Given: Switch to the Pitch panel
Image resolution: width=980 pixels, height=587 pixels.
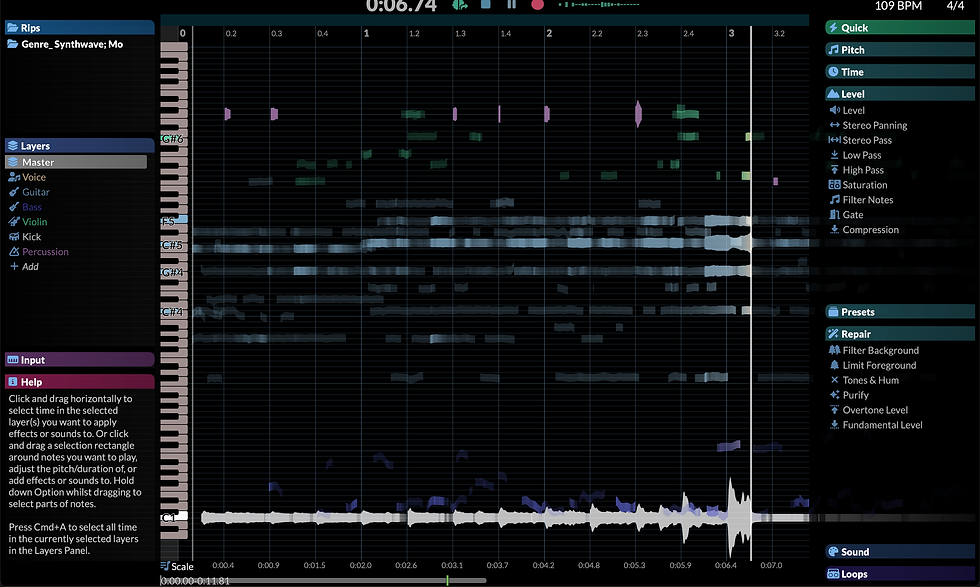Looking at the screenshot, I should click(x=899, y=49).
